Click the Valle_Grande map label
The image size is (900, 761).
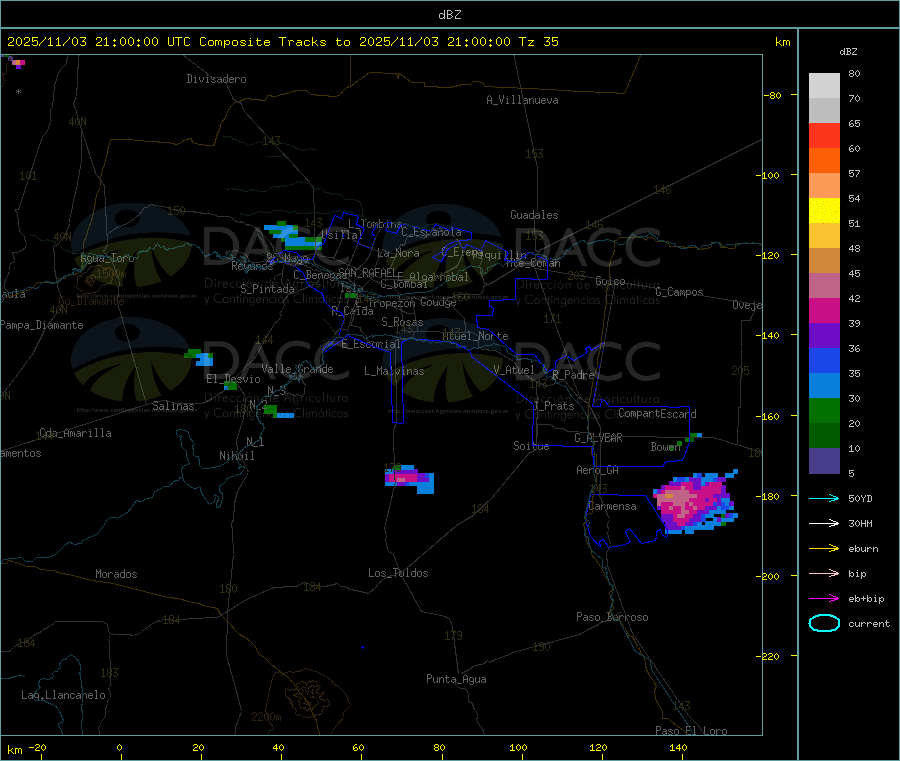click(297, 369)
